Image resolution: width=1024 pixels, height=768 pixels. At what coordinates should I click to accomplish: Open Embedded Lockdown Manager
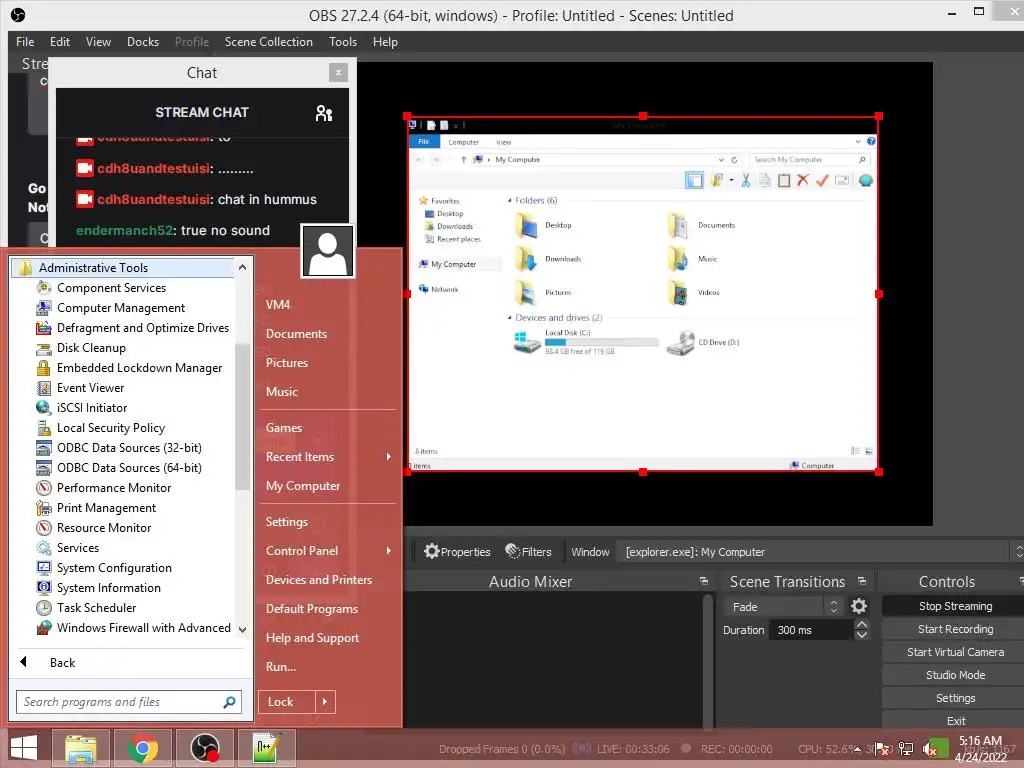129,368
